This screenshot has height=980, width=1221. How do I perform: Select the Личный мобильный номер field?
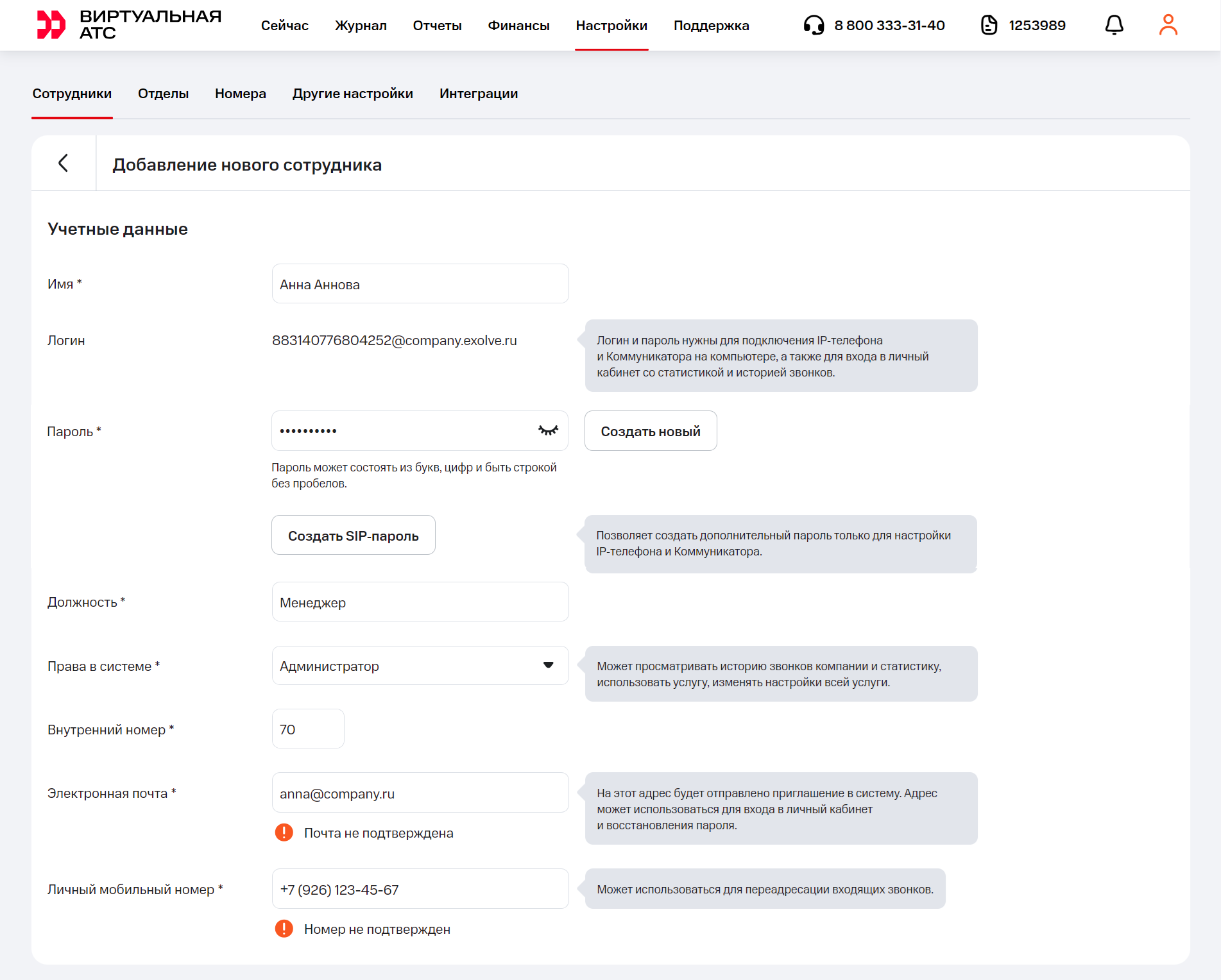click(x=420, y=890)
